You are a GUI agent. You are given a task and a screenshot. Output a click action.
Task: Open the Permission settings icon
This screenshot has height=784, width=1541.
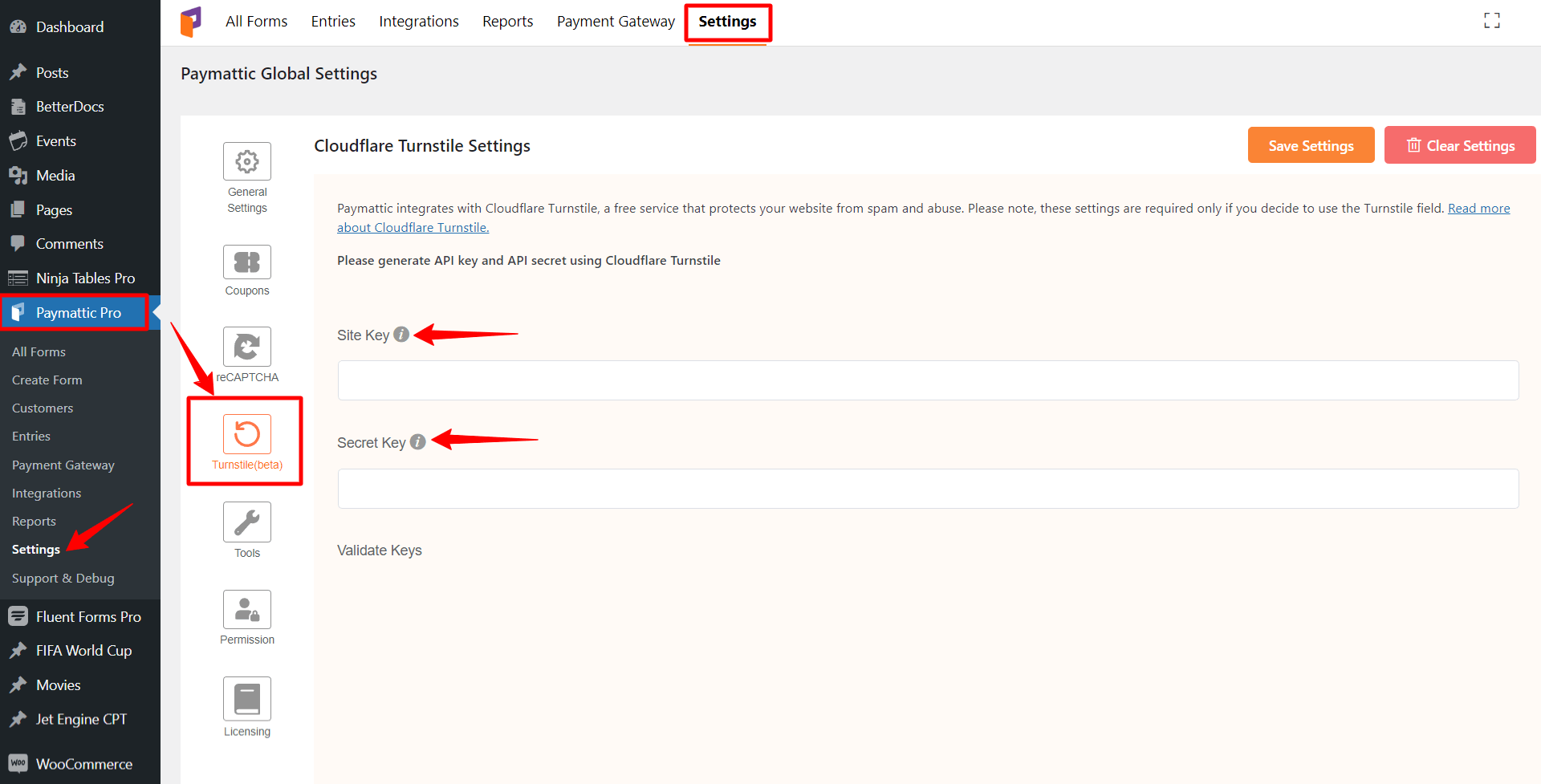247,610
